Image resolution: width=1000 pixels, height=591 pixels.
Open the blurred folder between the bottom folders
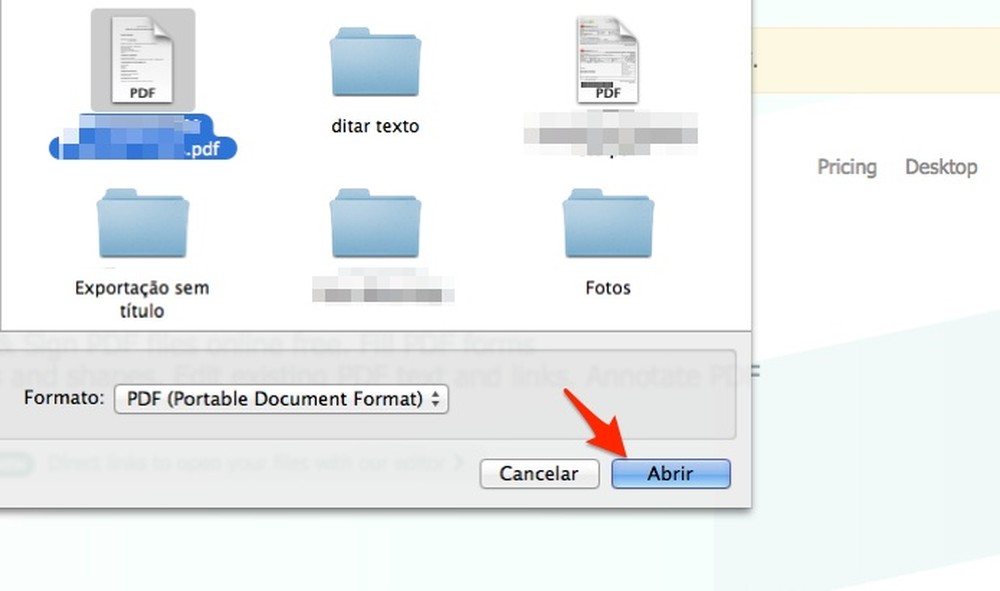(x=375, y=224)
